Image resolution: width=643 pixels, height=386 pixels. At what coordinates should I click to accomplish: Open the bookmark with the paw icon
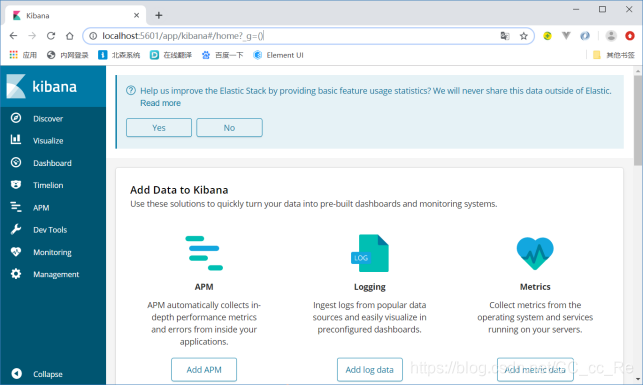[222, 55]
